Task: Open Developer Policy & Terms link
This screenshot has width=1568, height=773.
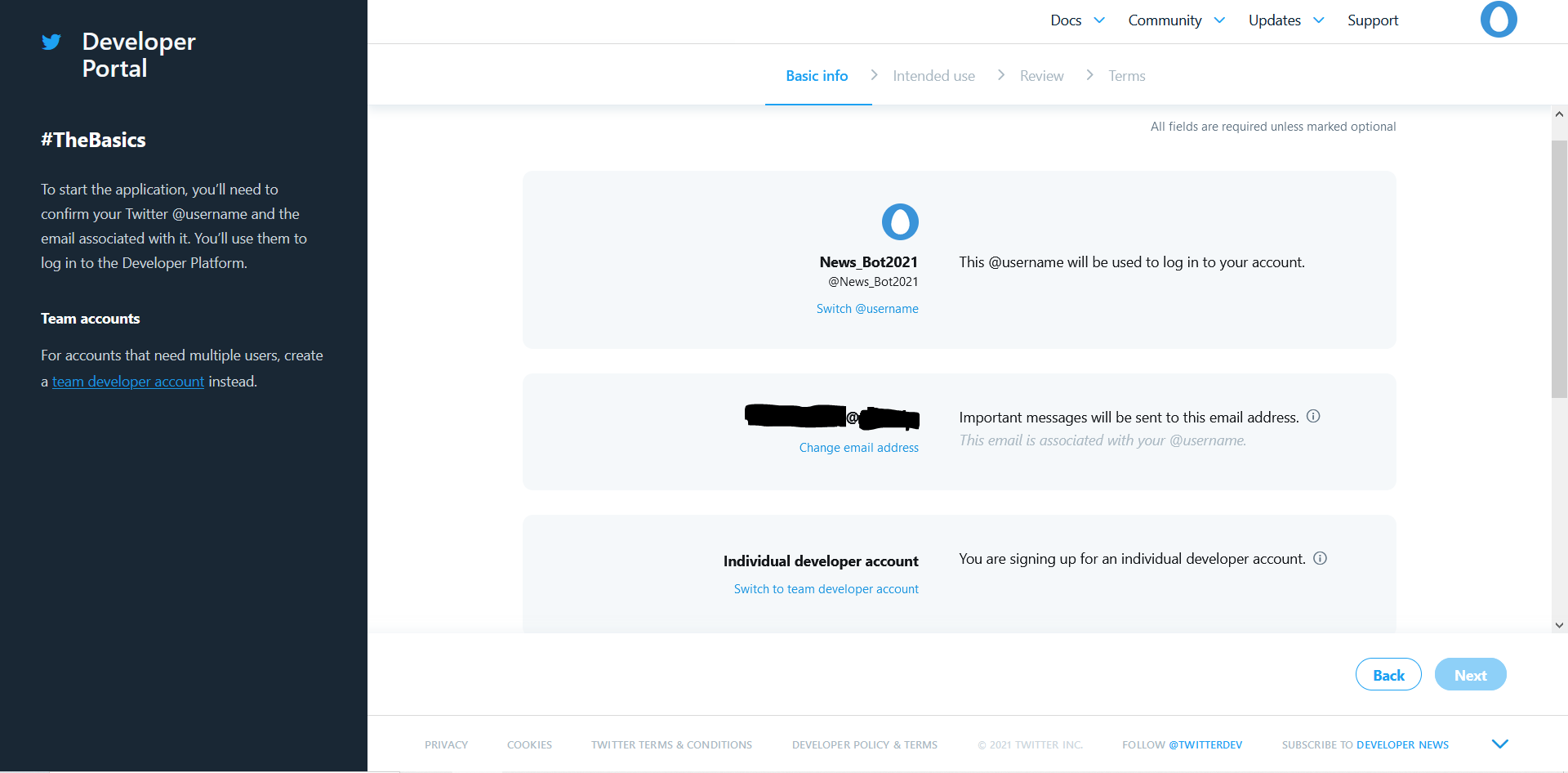Action: [x=864, y=745]
